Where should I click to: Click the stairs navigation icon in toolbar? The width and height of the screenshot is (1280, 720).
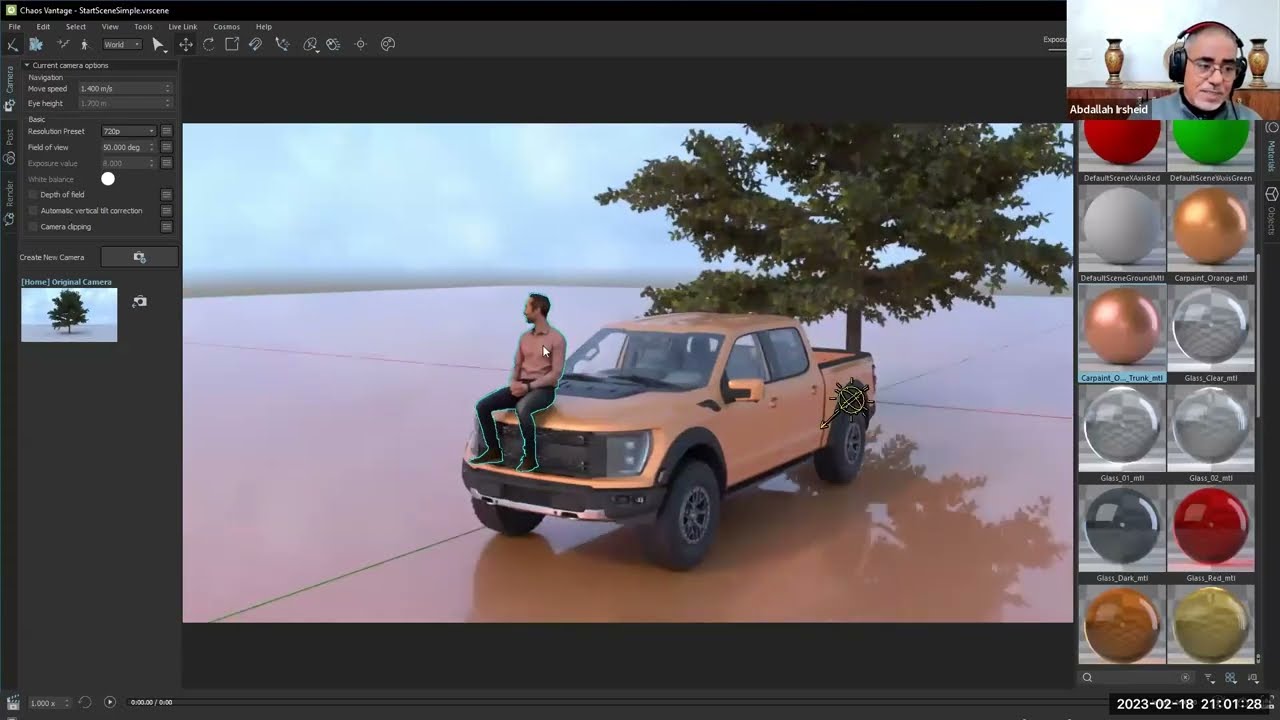click(63, 44)
